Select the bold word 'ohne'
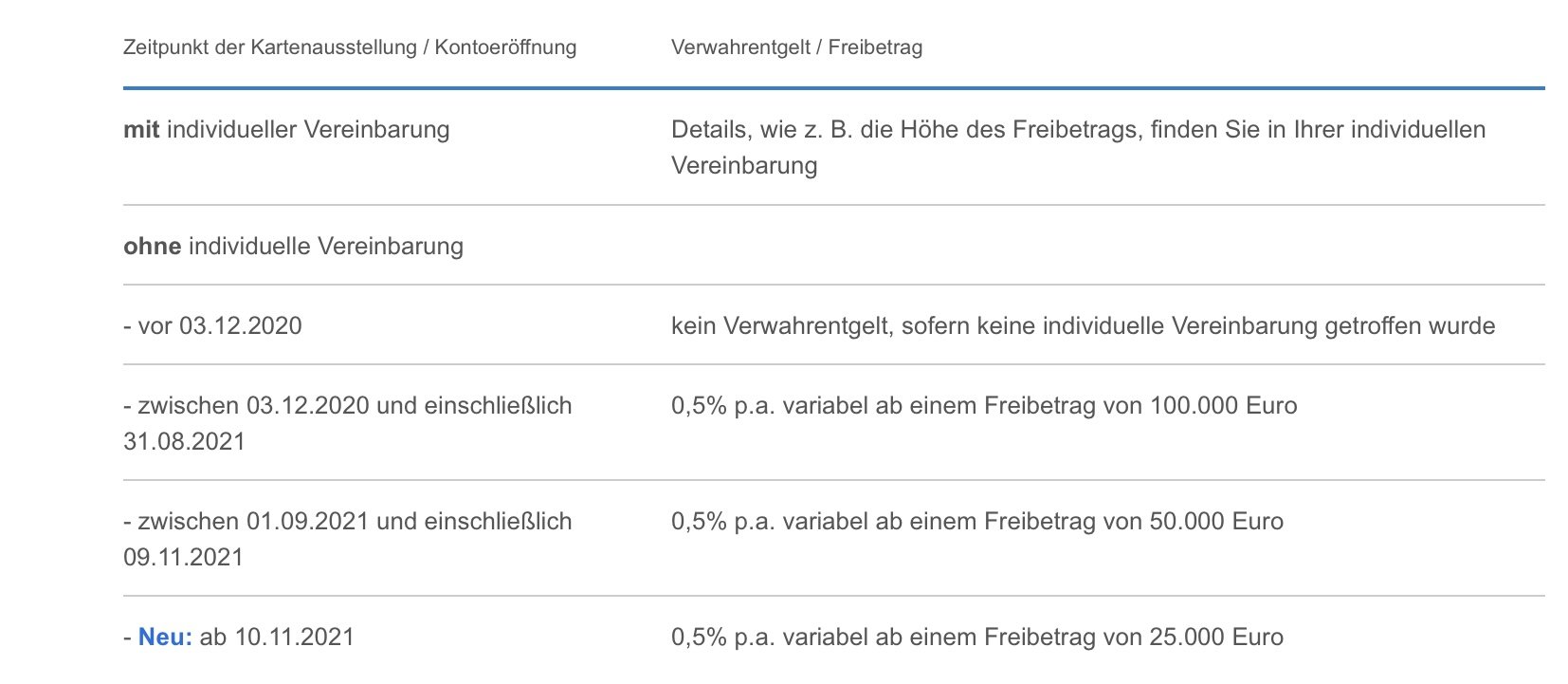This screenshot has width=1568, height=684. pos(152,247)
